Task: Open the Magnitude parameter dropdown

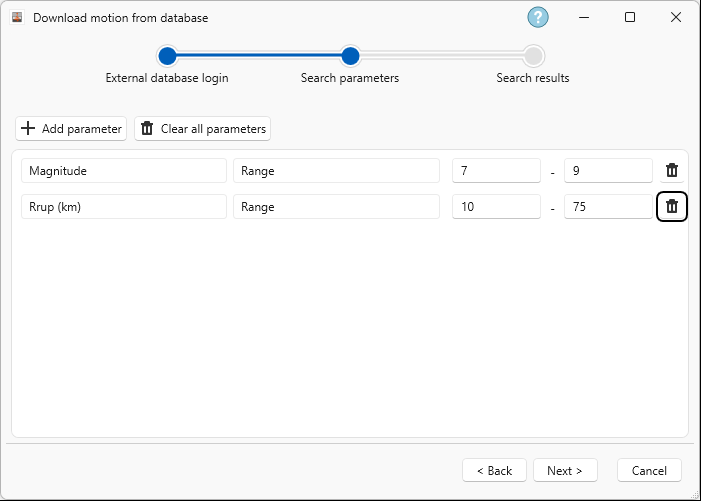Action: coord(124,171)
